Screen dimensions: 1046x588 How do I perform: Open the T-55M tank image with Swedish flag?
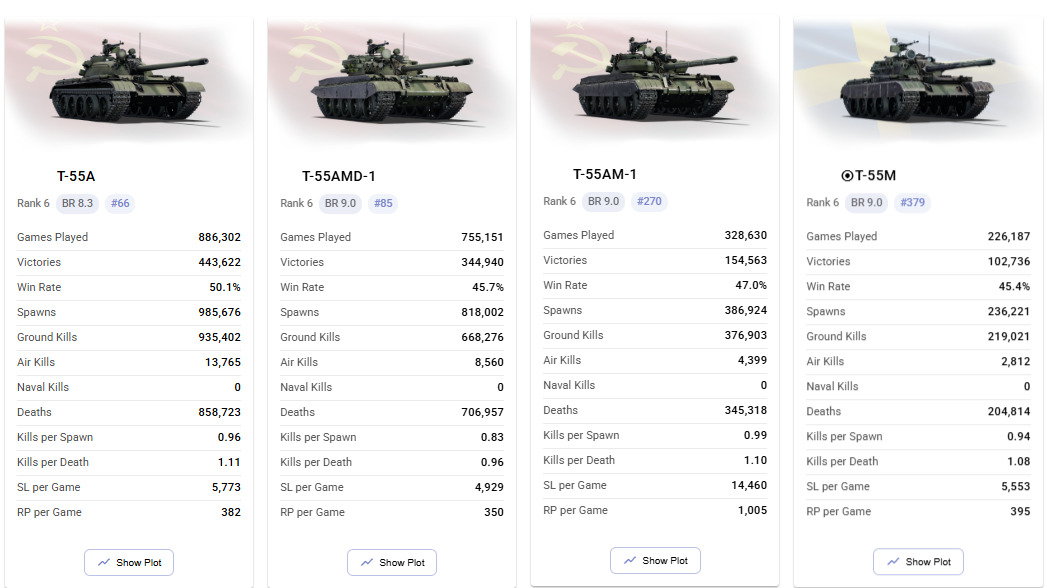917,78
